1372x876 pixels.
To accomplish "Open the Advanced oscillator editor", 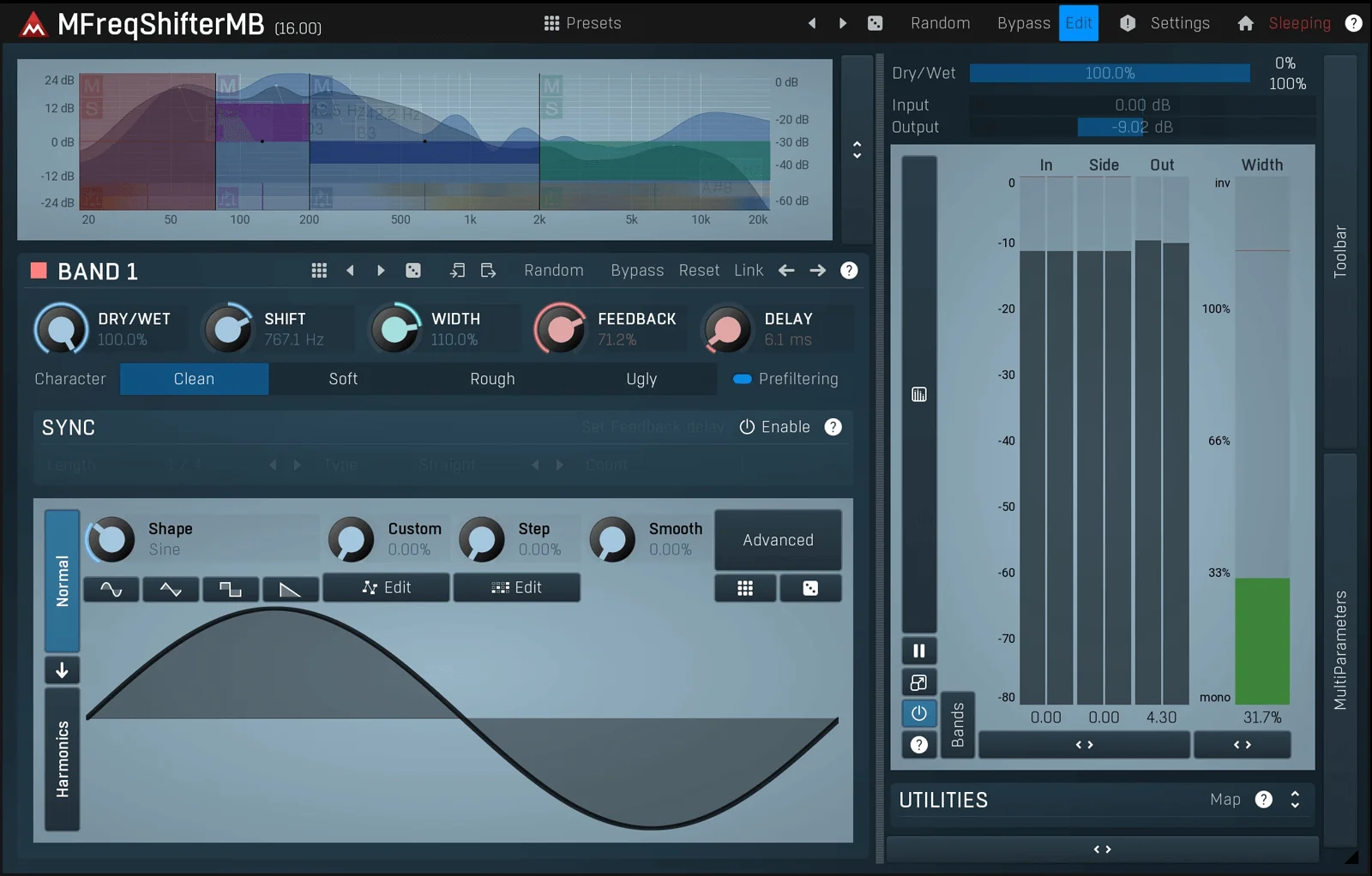I will pyautogui.click(x=777, y=540).
